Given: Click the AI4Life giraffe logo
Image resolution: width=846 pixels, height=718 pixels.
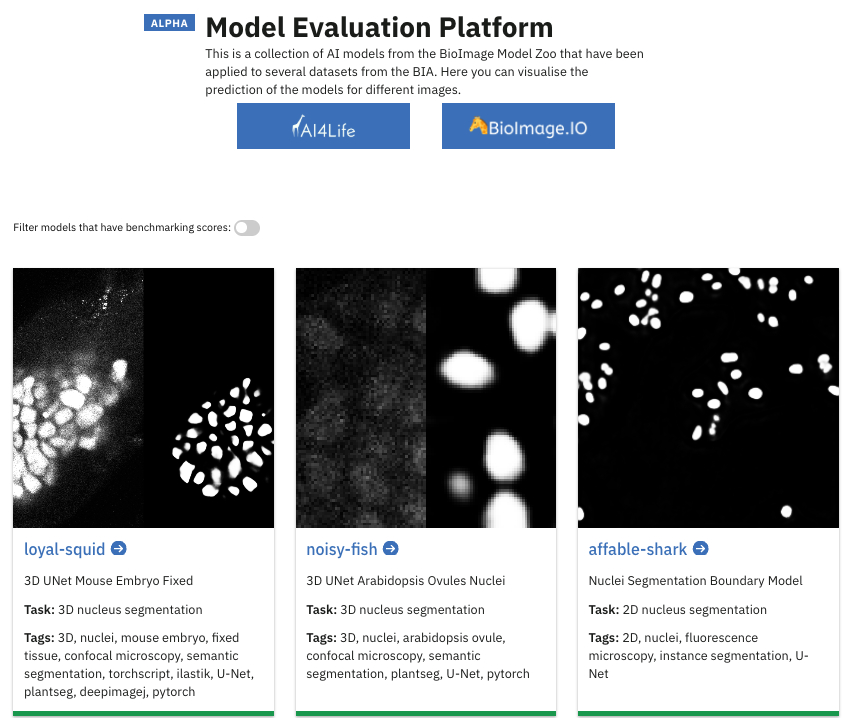Looking at the screenshot, I should 297,125.
